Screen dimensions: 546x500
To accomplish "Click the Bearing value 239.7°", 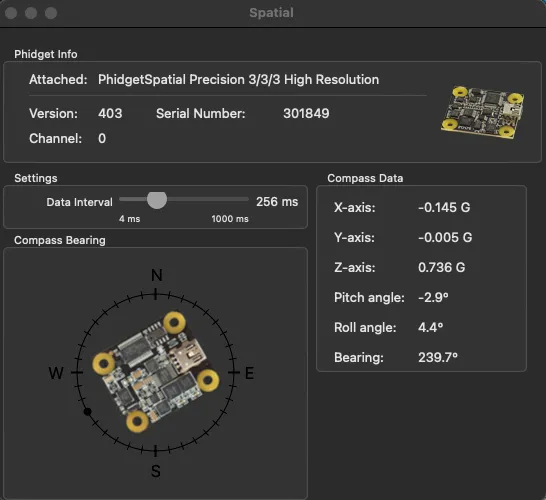I will pyautogui.click(x=438, y=357).
